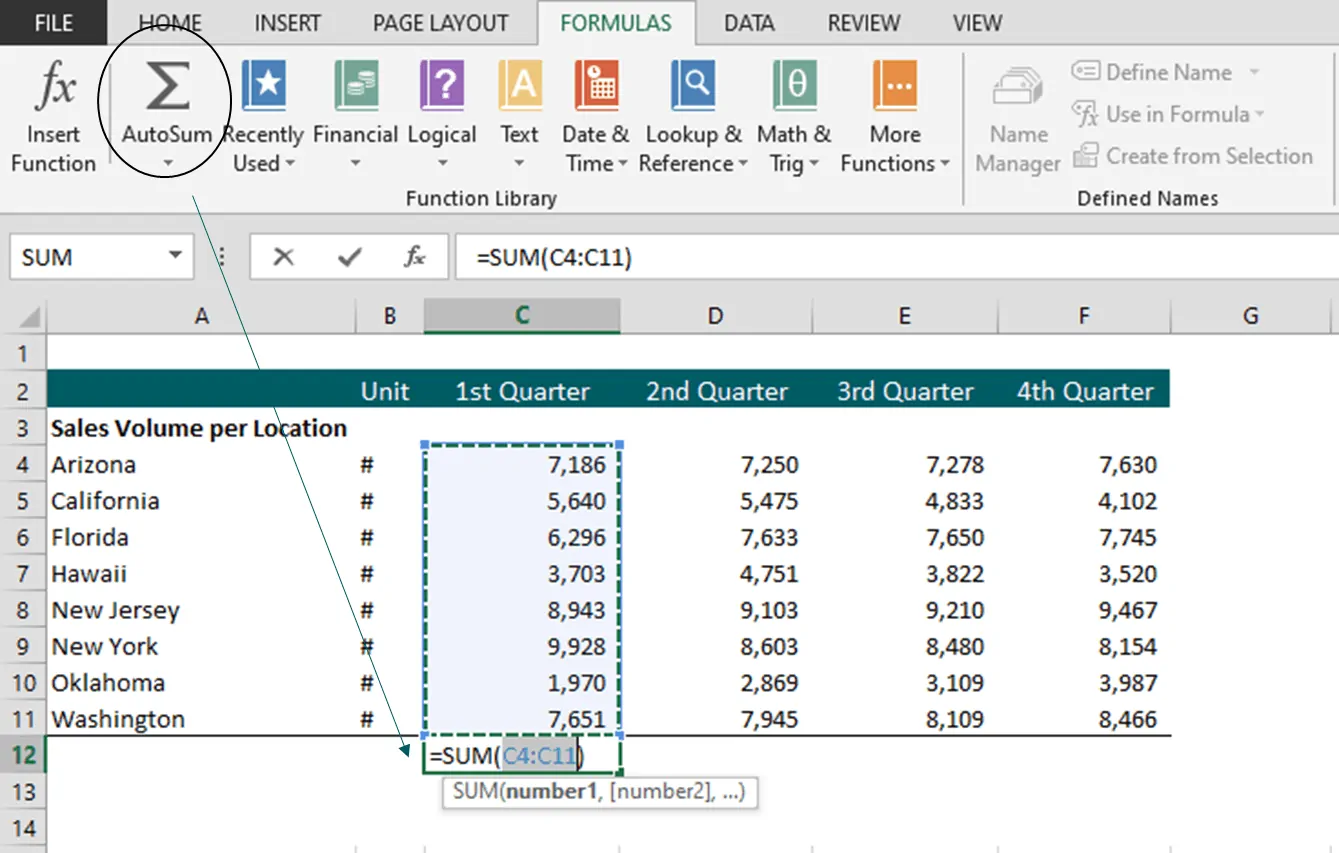Expand the AutoSum dropdown arrow
1339x853 pixels.
point(168,163)
